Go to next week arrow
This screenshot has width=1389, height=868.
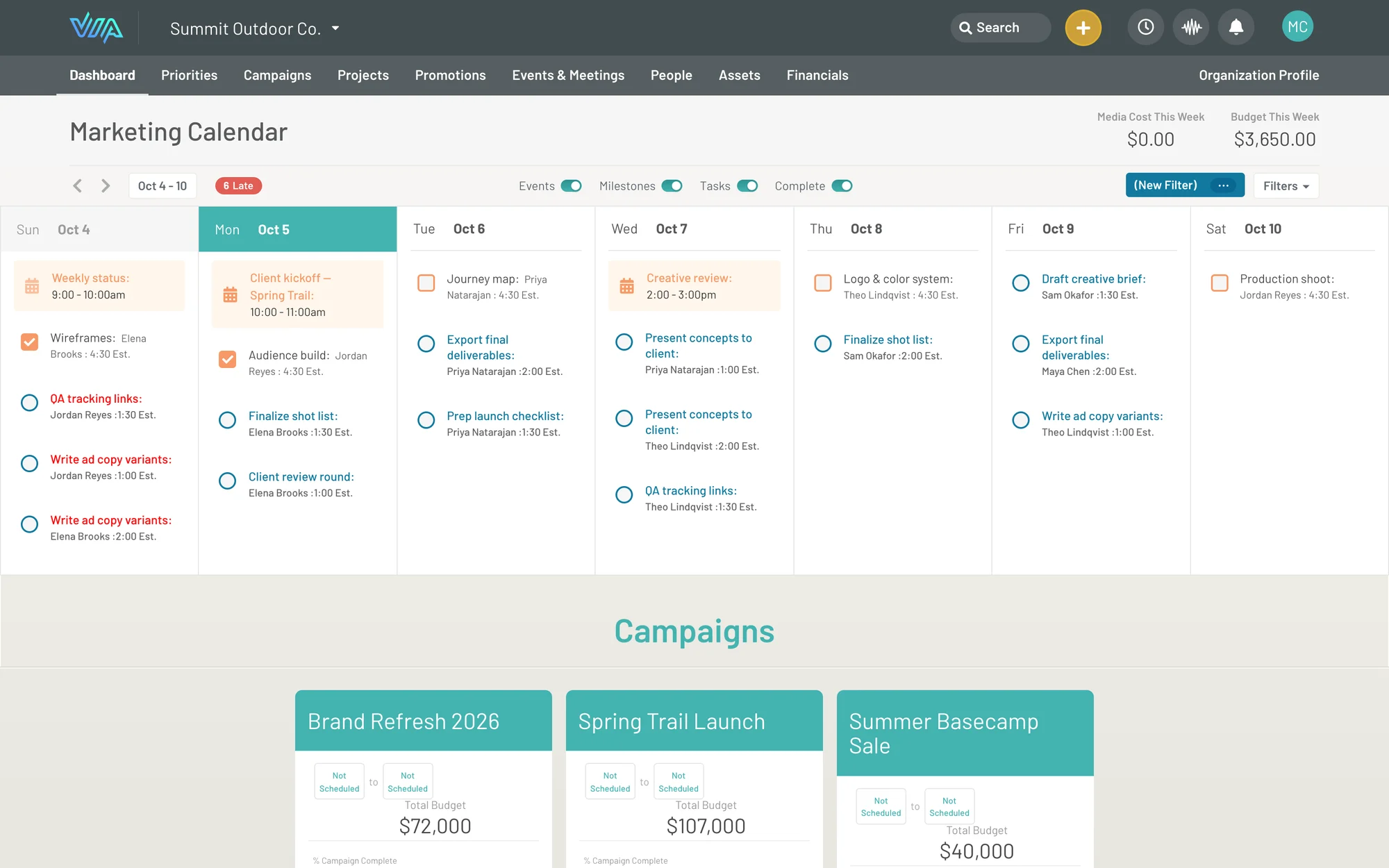(x=106, y=185)
